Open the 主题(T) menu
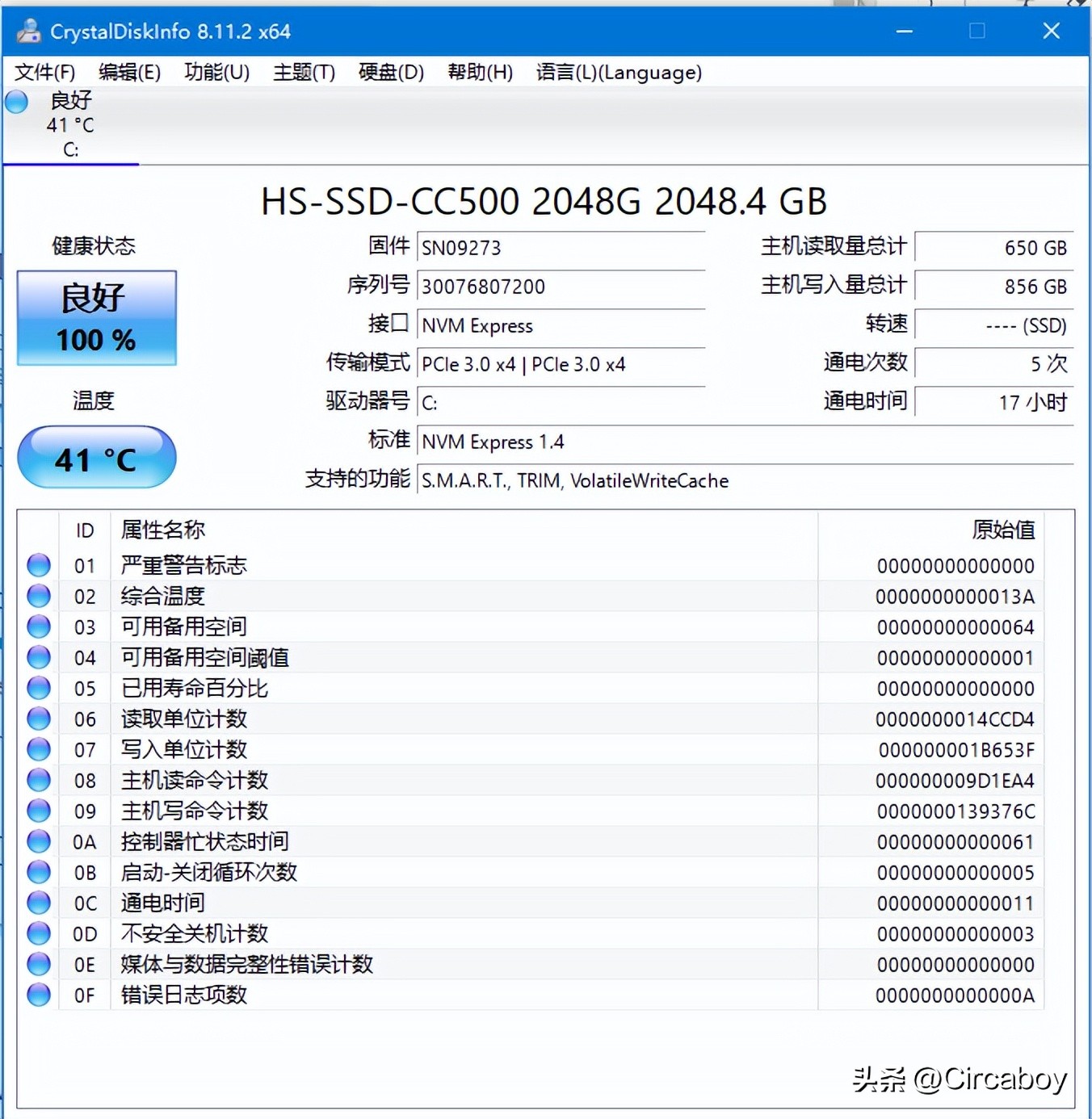Viewport: 1092px width, 1119px height. pyautogui.click(x=303, y=72)
